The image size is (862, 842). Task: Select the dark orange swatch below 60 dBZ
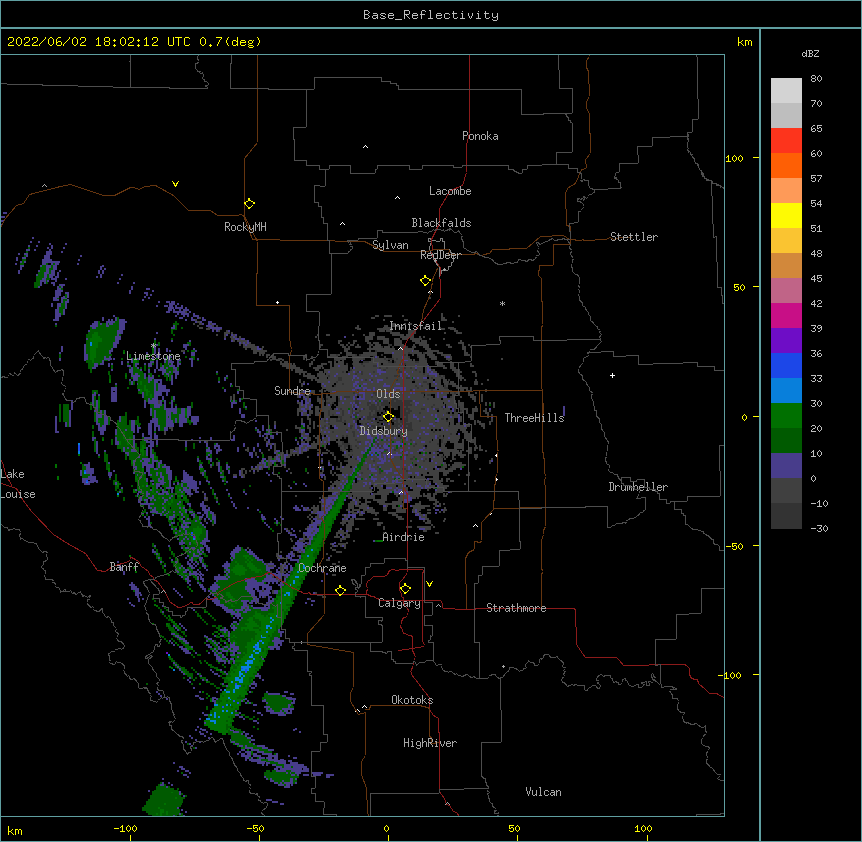[x=786, y=165]
